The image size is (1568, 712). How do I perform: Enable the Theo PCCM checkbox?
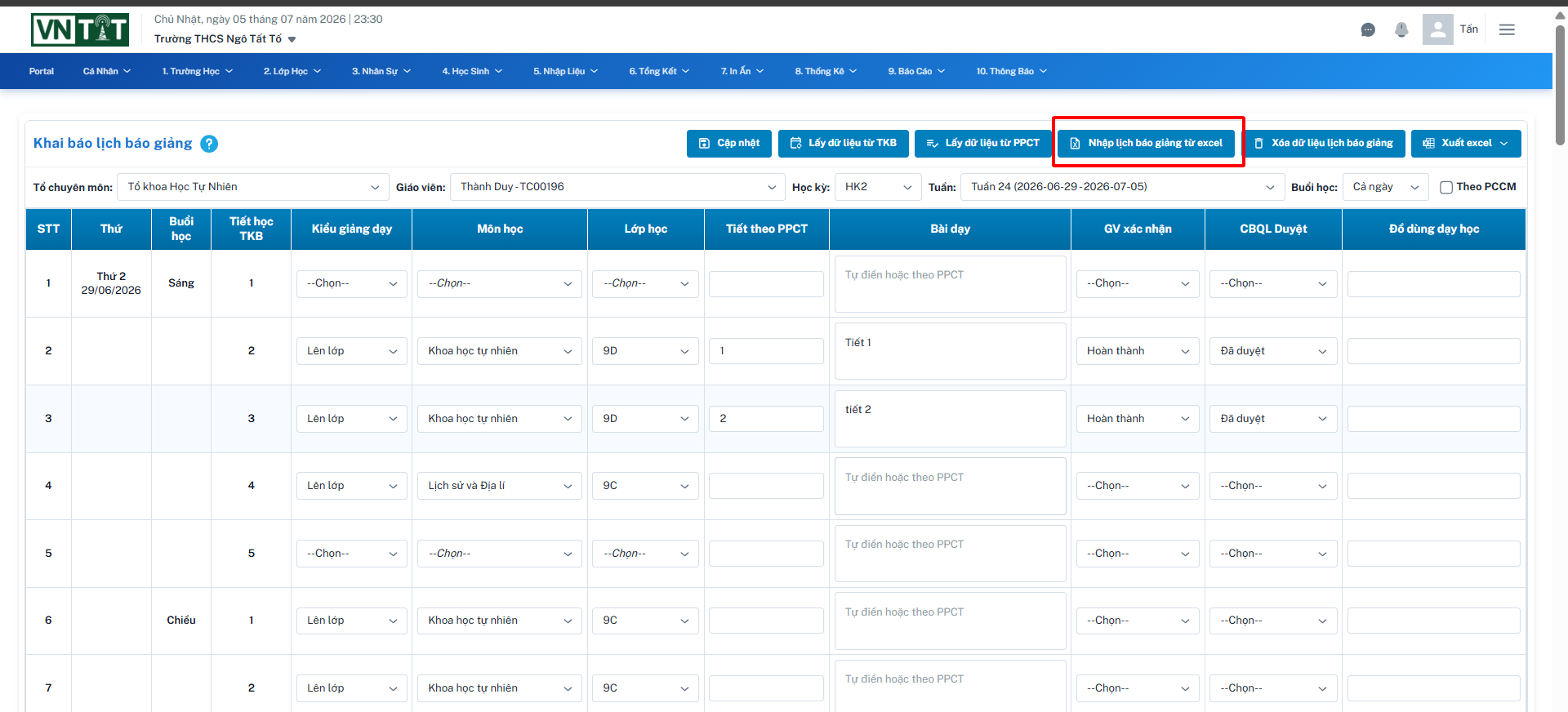click(1446, 187)
